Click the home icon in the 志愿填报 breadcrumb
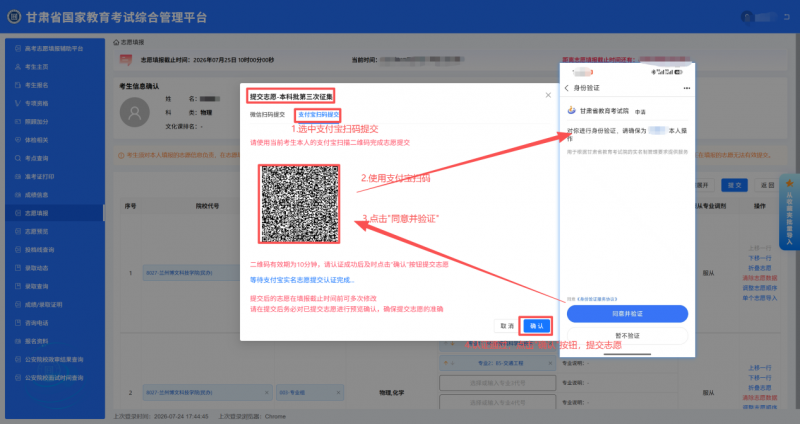 116,42
